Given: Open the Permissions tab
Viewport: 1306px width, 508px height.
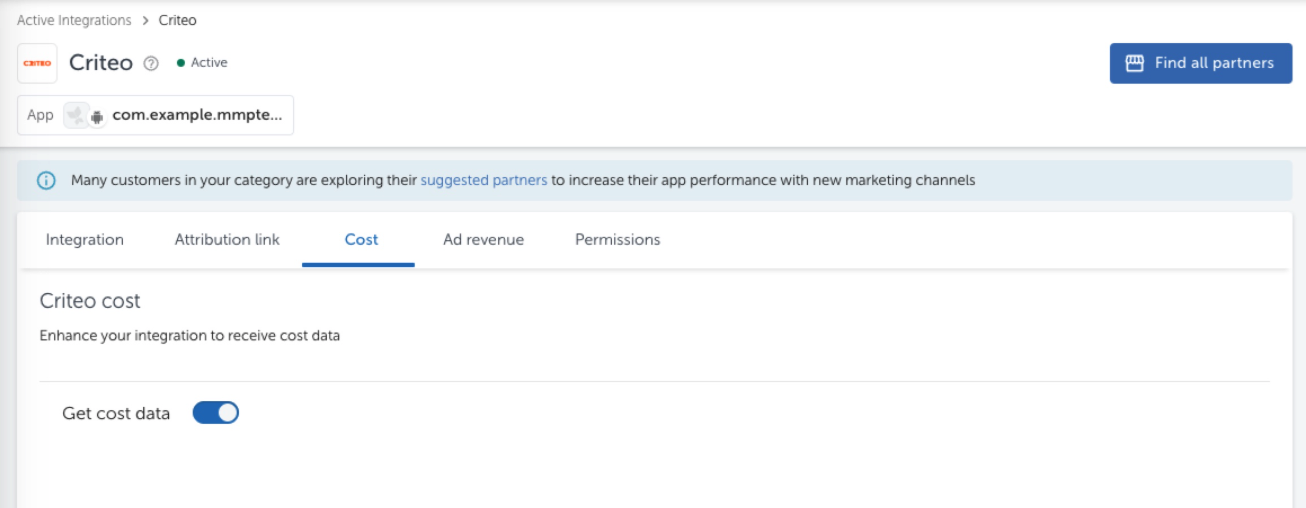Looking at the screenshot, I should pos(618,240).
